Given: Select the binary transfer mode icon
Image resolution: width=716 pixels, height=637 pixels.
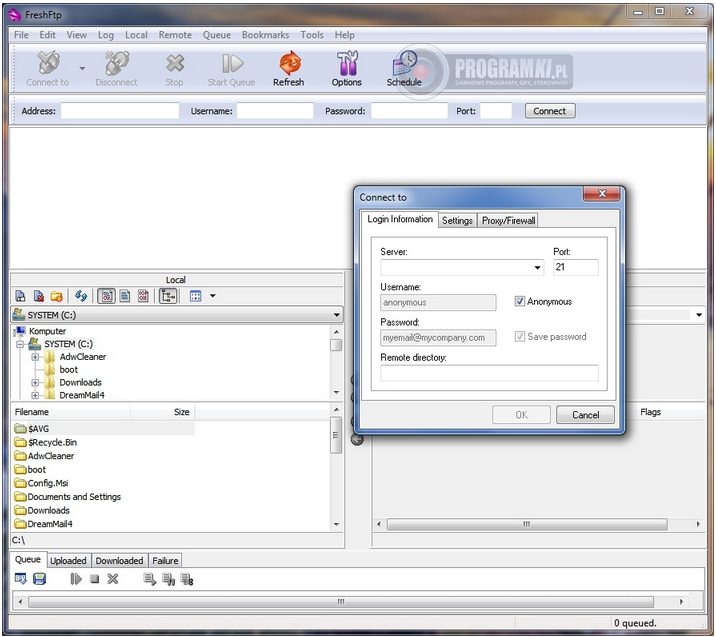Looking at the screenshot, I should pos(143,296).
